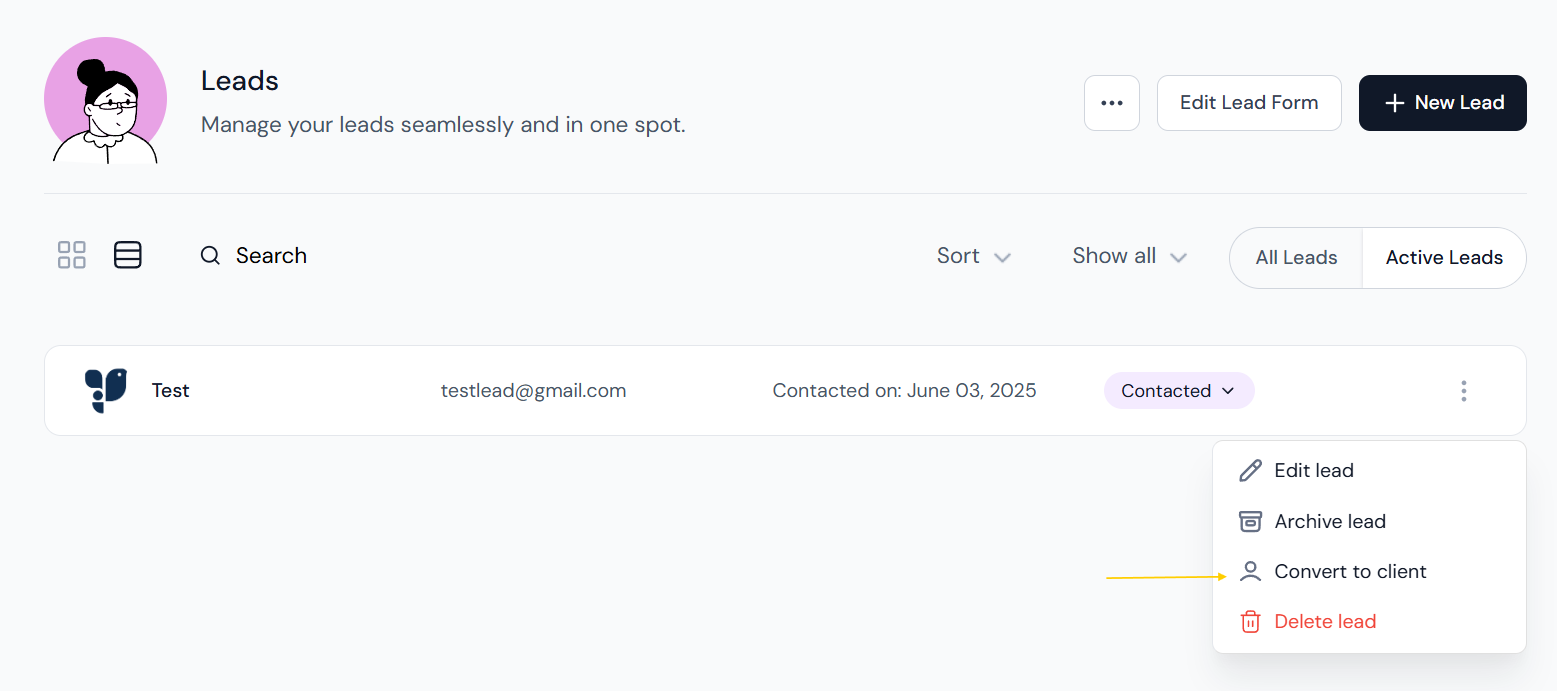The height and width of the screenshot is (691, 1557).
Task: Click the archive box icon
Action: click(x=1250, y=521)
